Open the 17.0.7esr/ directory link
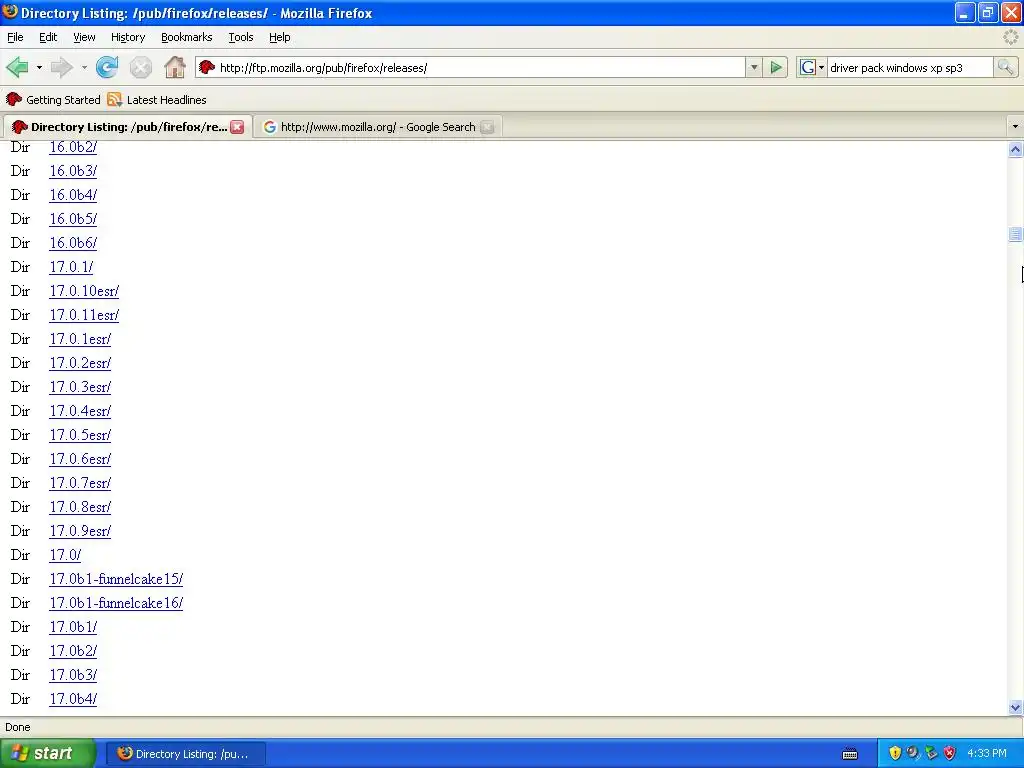 [x=80, y=483]
